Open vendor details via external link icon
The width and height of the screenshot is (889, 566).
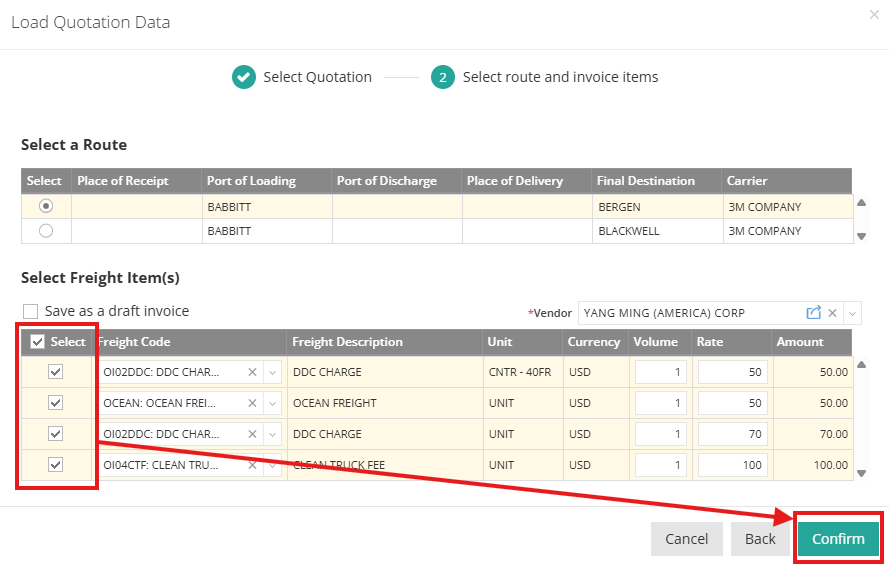click(x=813, y=313)
